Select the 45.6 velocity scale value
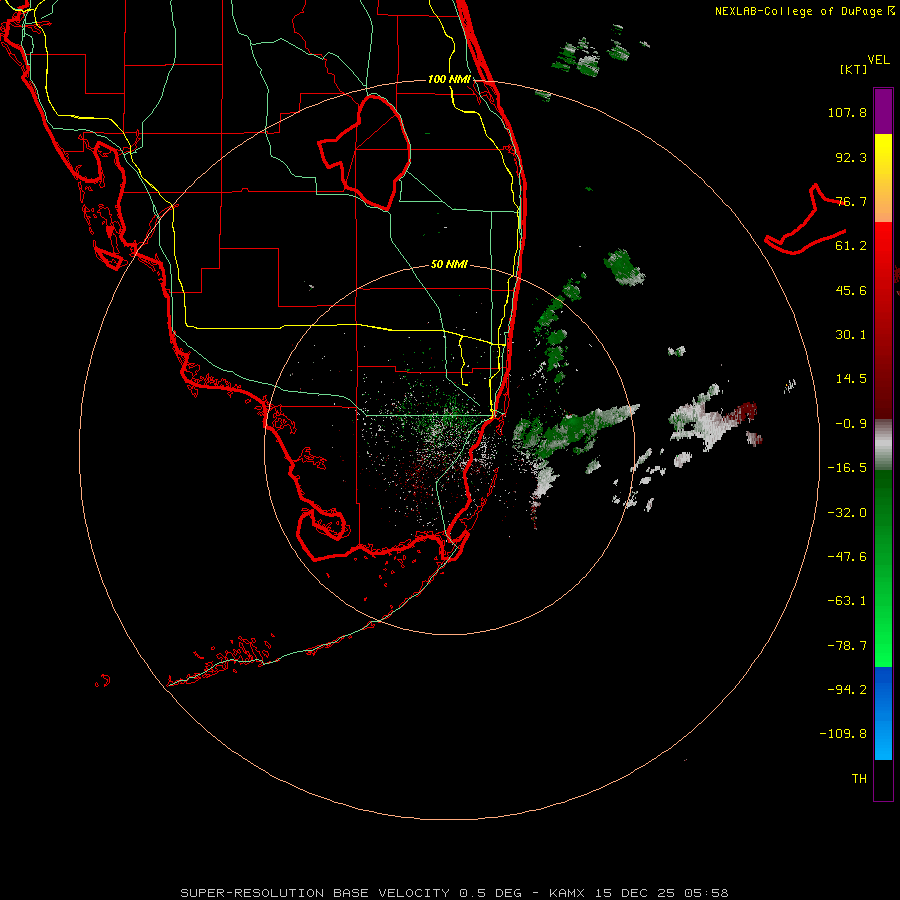The height and width of the screenshot is (900, 900). pyautogui.click(x=851, y=290)
